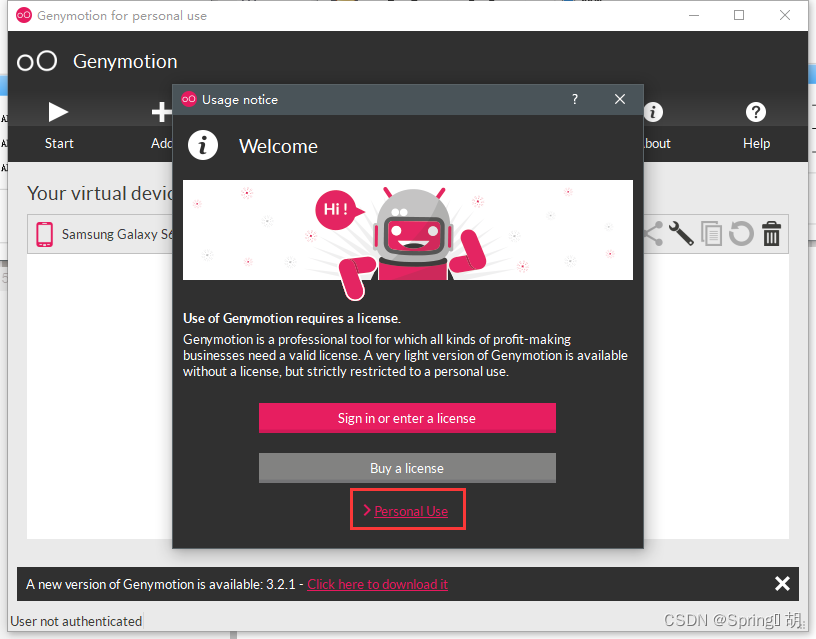This screenshot has width=816, height=639.
Task: Minimize the Genymotion main window
Action: 694,16
